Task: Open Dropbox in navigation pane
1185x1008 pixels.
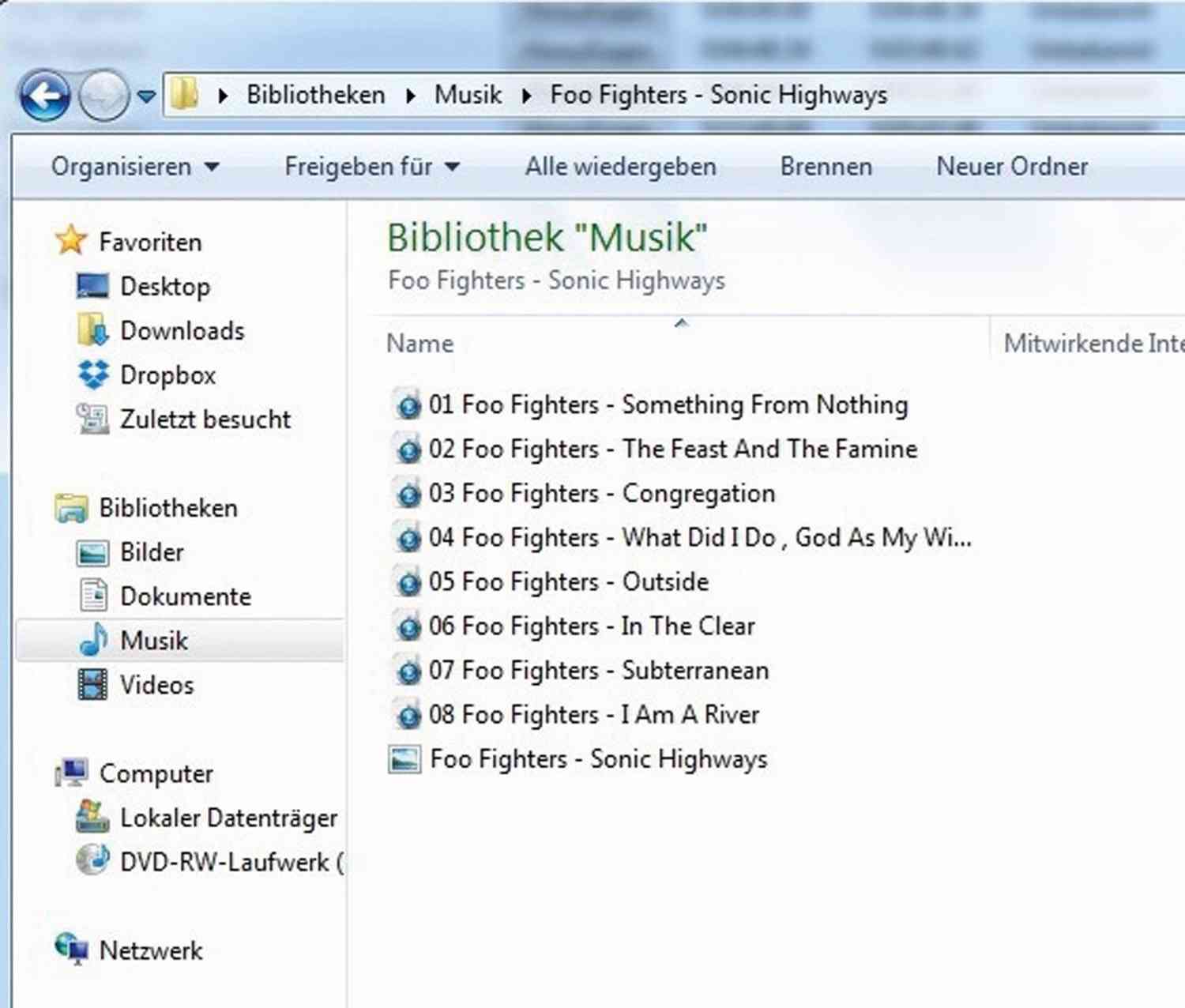Action: (167, 374)
